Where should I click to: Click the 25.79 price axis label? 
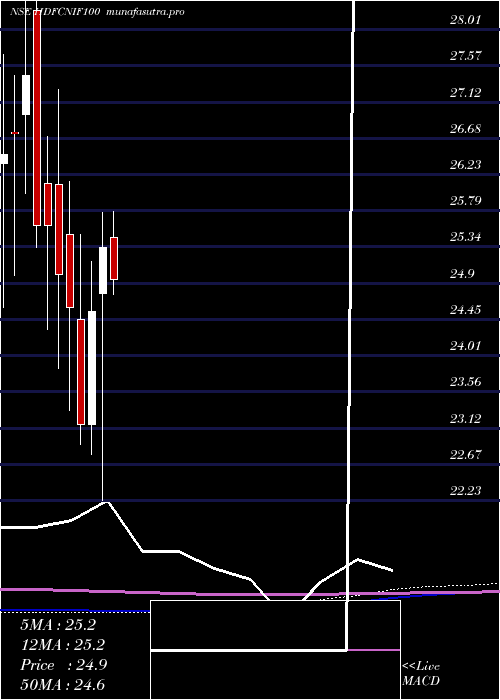[466, 200]
